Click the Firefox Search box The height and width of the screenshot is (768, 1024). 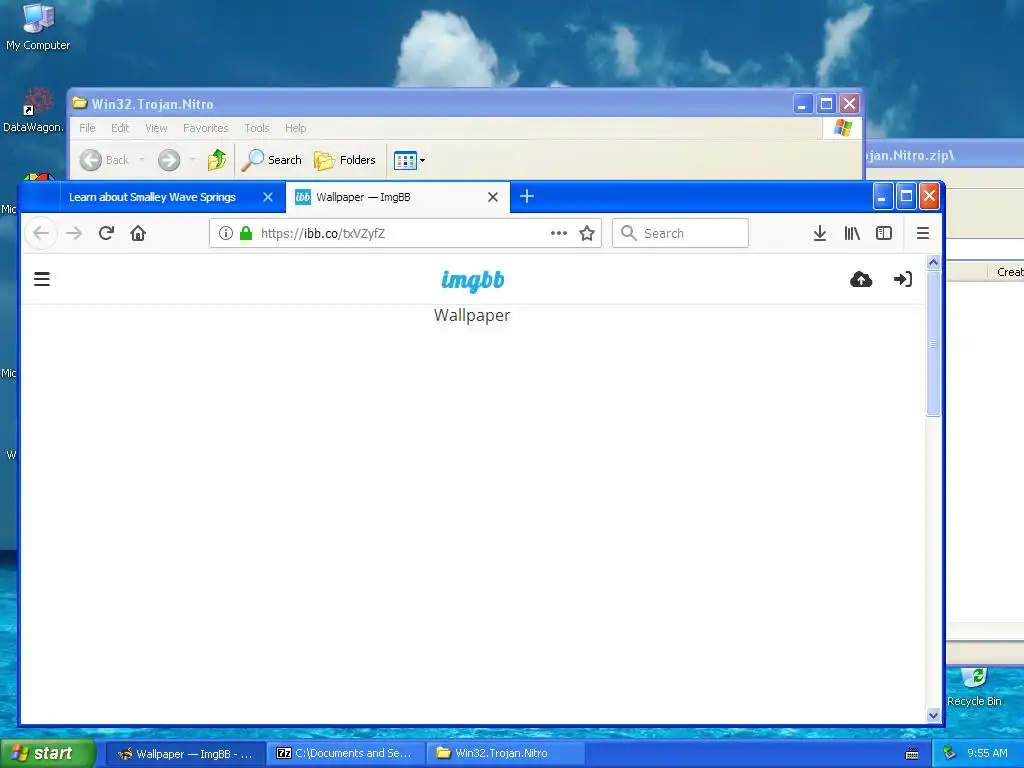coord(680,233)
